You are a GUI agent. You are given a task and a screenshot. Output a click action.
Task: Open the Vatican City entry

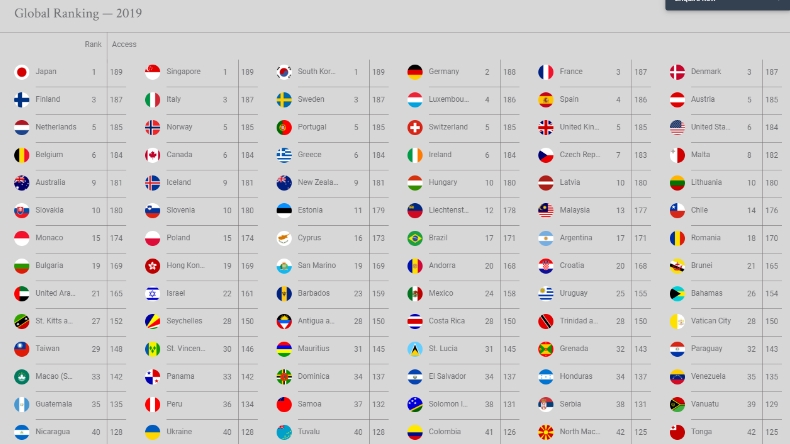coord(710,321)
